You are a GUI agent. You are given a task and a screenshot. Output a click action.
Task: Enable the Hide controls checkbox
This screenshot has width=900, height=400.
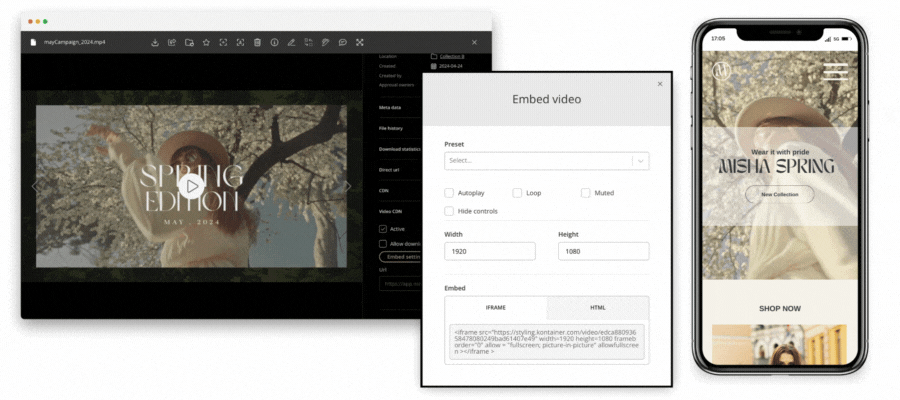point(449,211)
